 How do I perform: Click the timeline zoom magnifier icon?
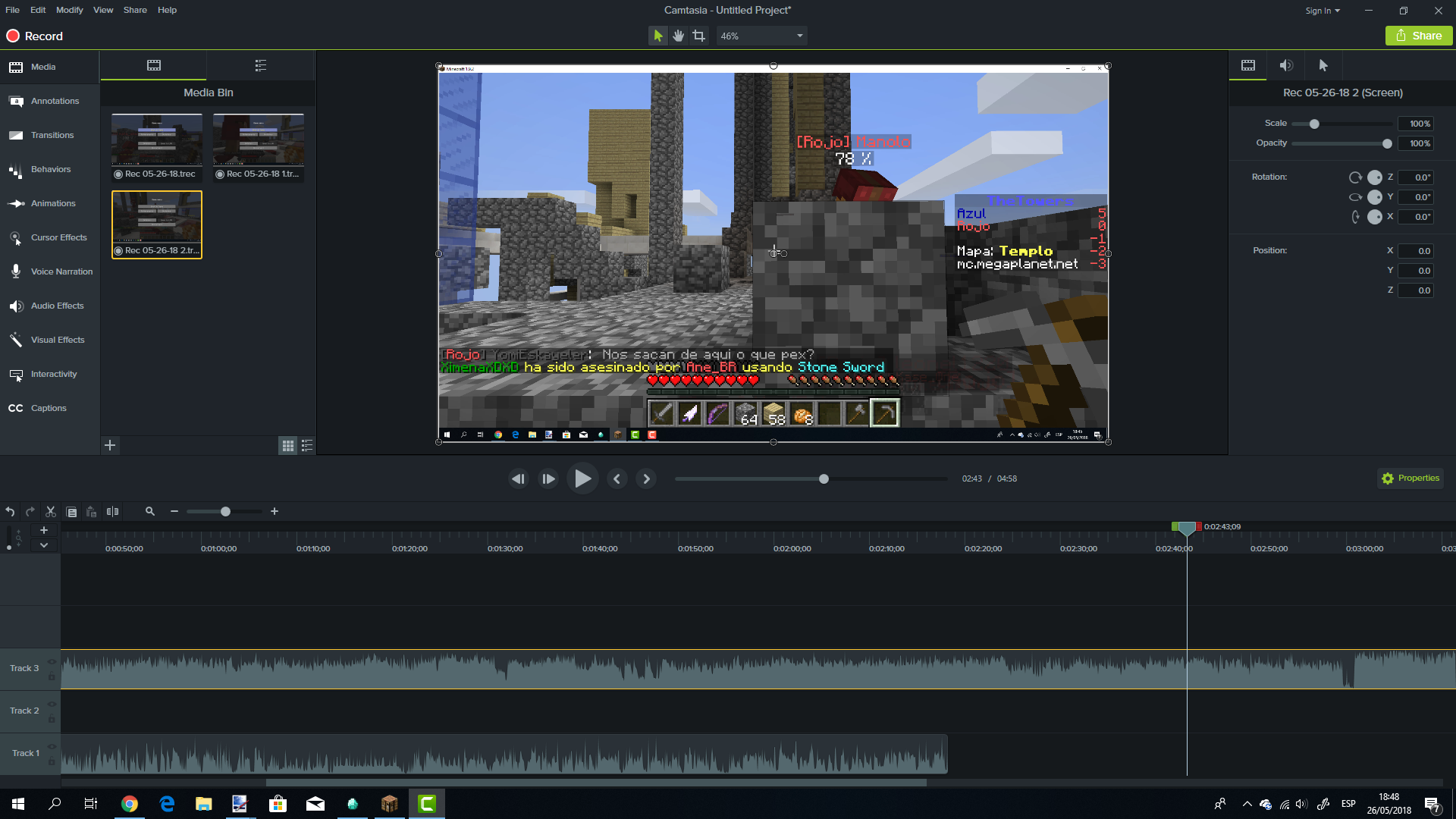150,512
